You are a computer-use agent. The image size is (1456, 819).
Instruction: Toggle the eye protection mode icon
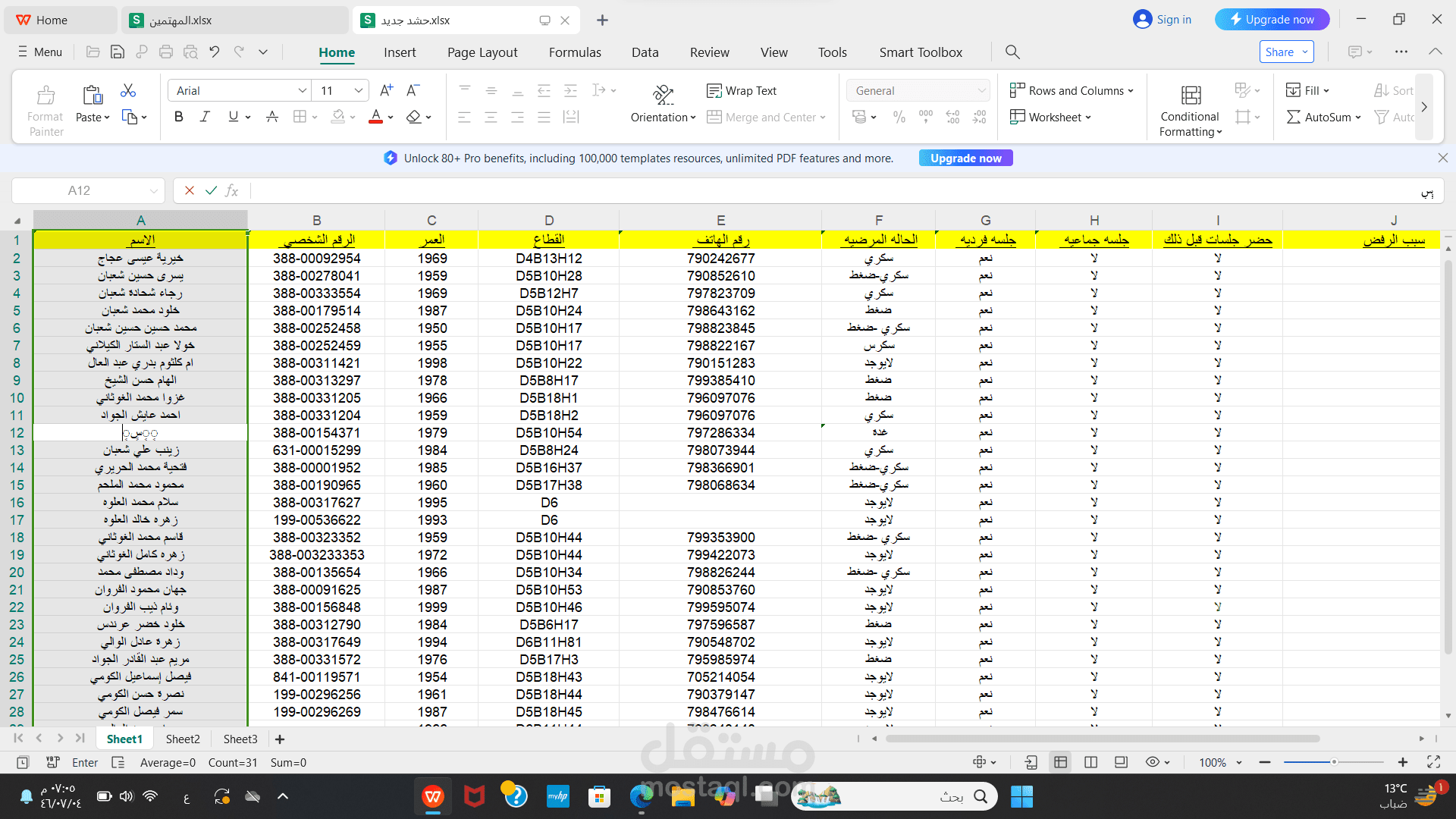pos(1153,762)
